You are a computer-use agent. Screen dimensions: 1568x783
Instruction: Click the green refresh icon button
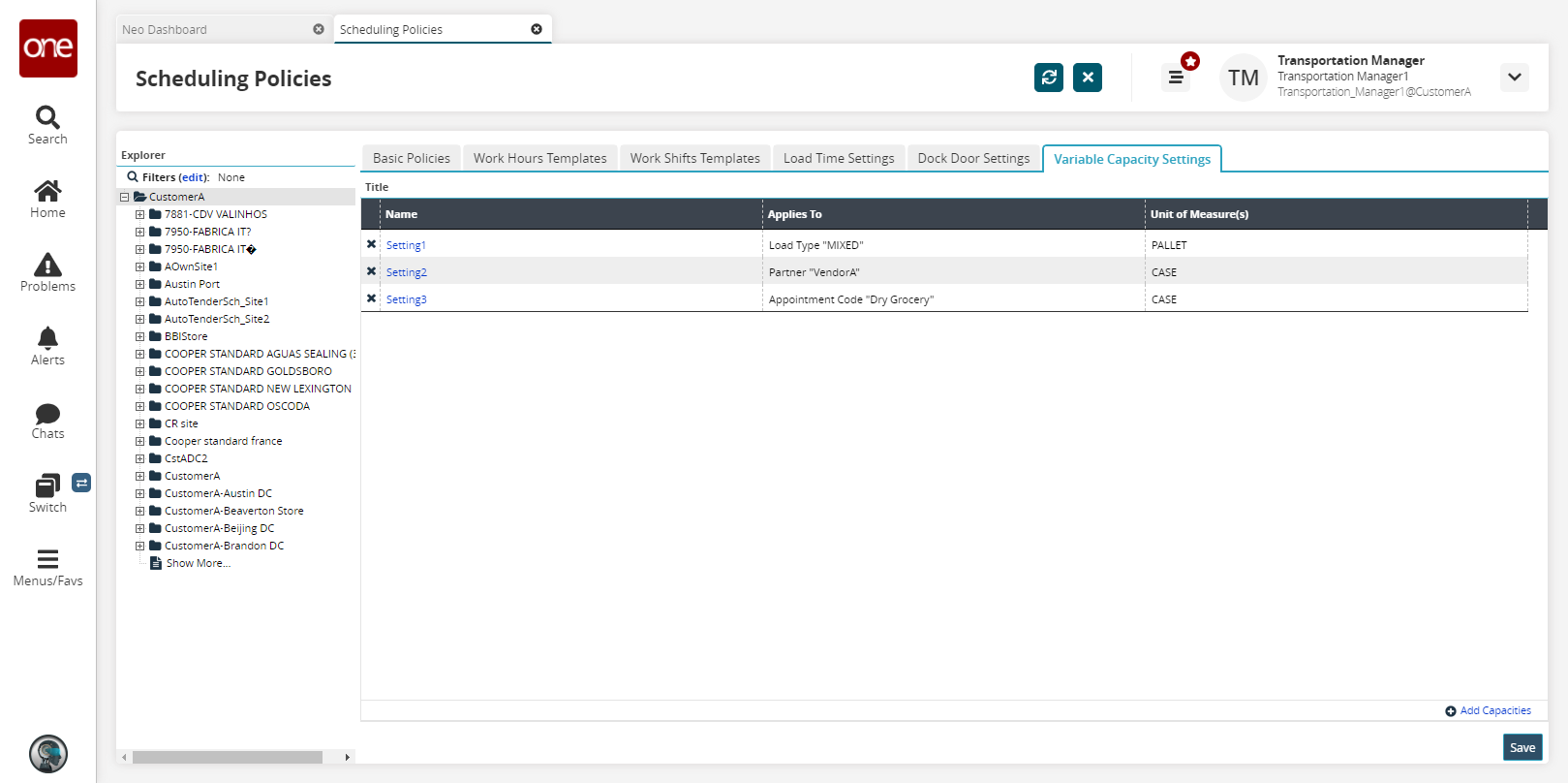click(1048, 78)
